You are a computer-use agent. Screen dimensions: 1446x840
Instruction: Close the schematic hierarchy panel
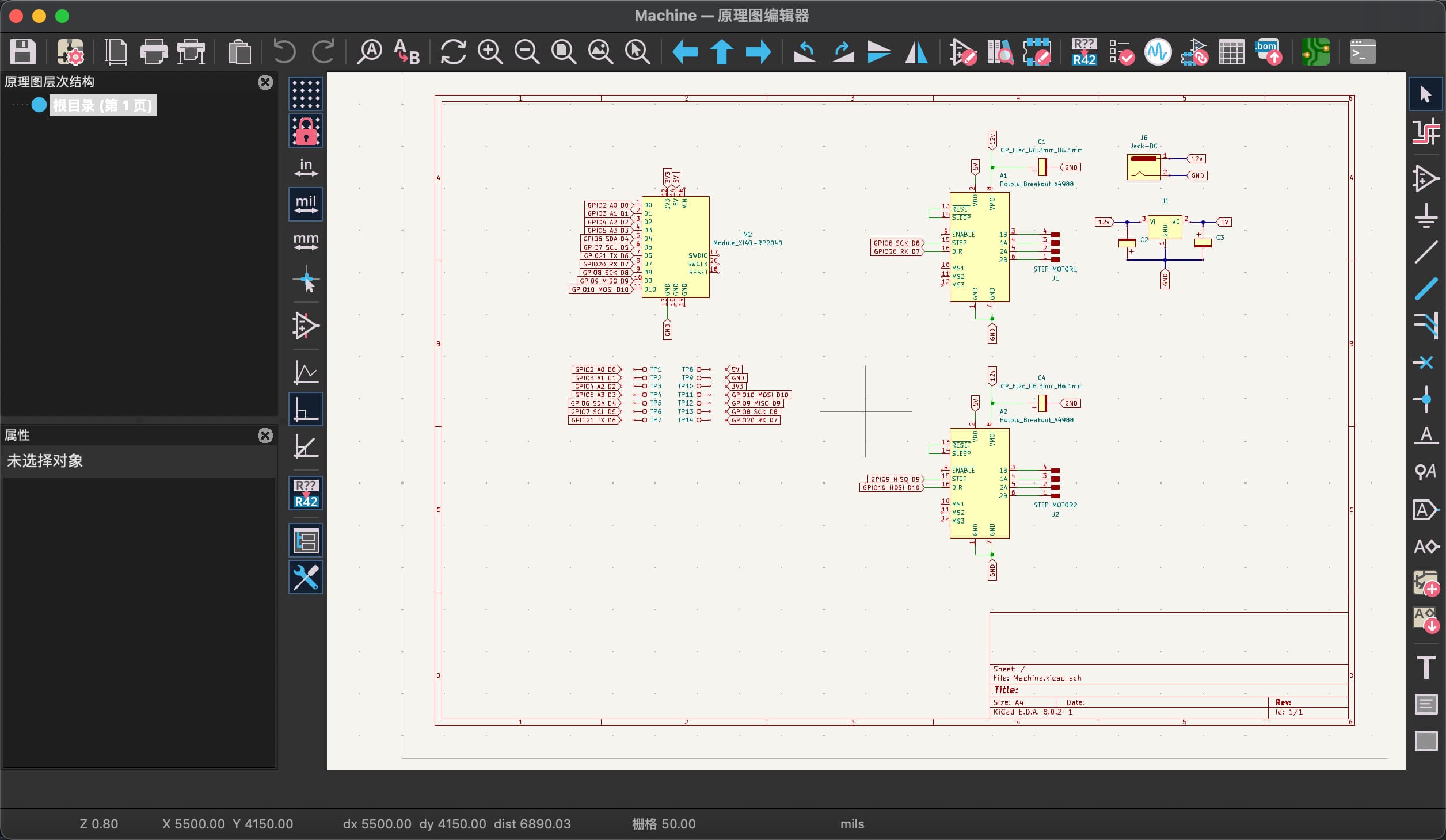pyautogui.click(x=265, y=82)
